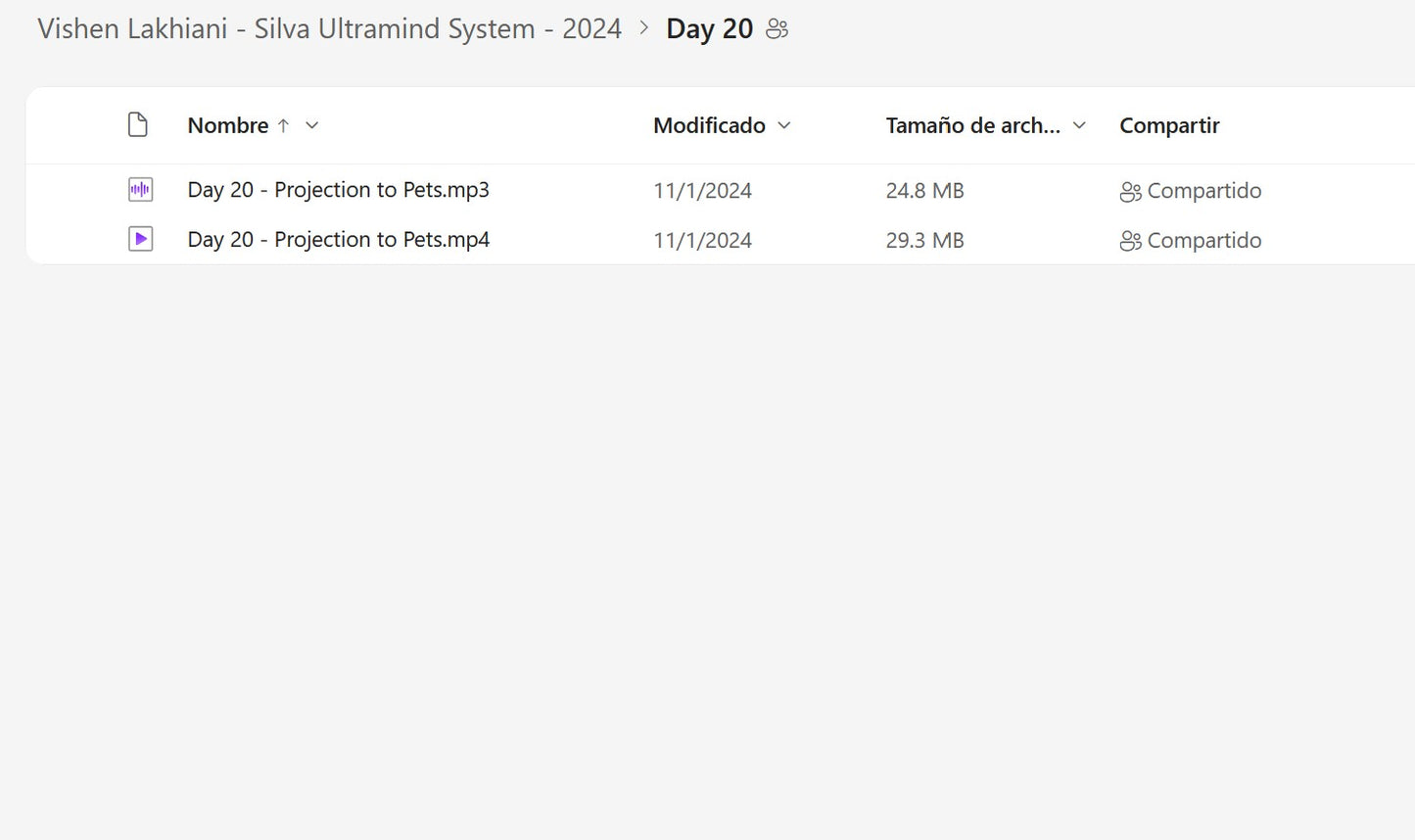The image size is (1415, 840).
Task: Open parent folder Vishen Lakhiani breadcrumb
Action: tap(329, 29)
